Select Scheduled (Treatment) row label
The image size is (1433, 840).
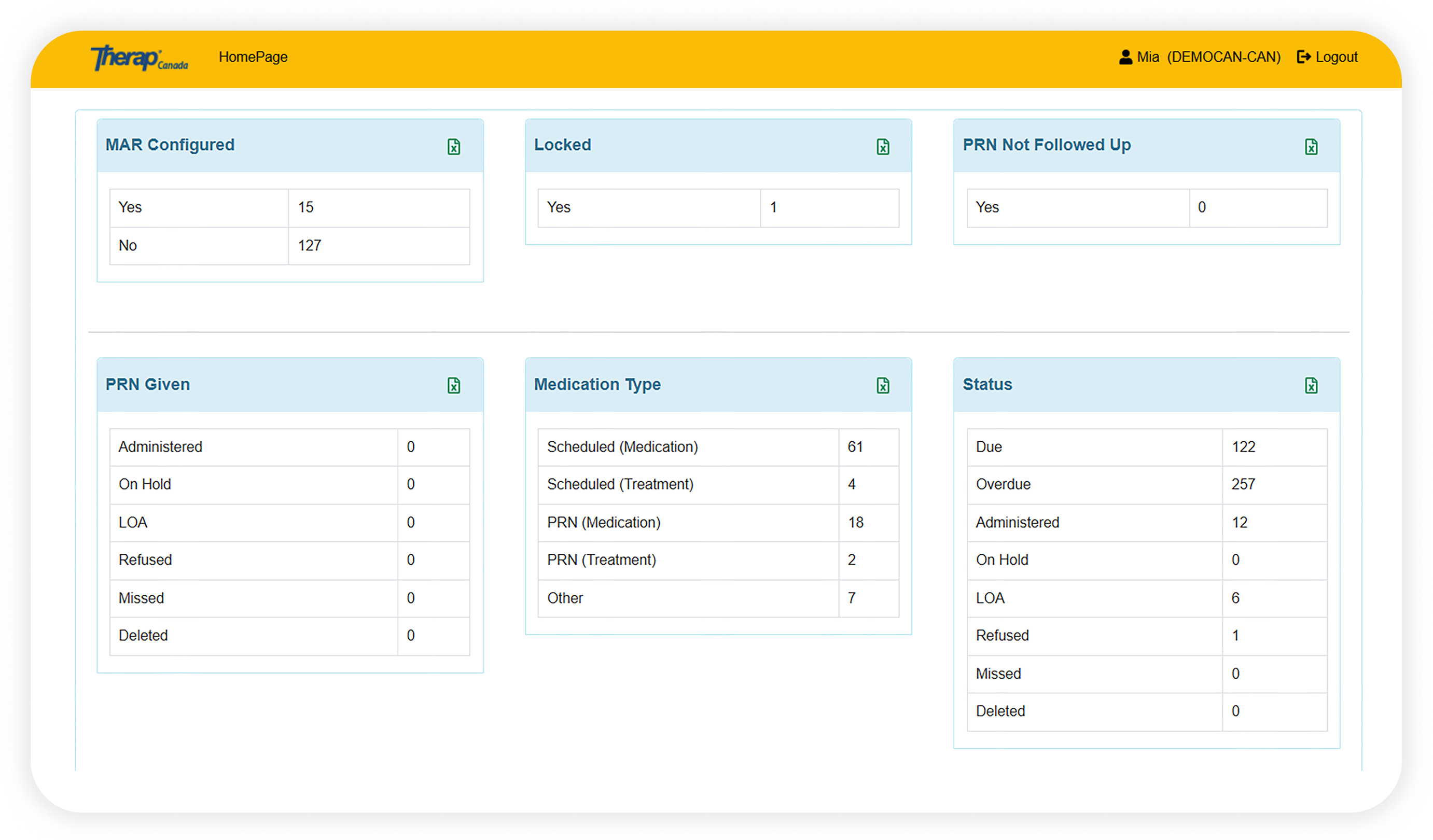pyautogui.click(x=620, y=484)
